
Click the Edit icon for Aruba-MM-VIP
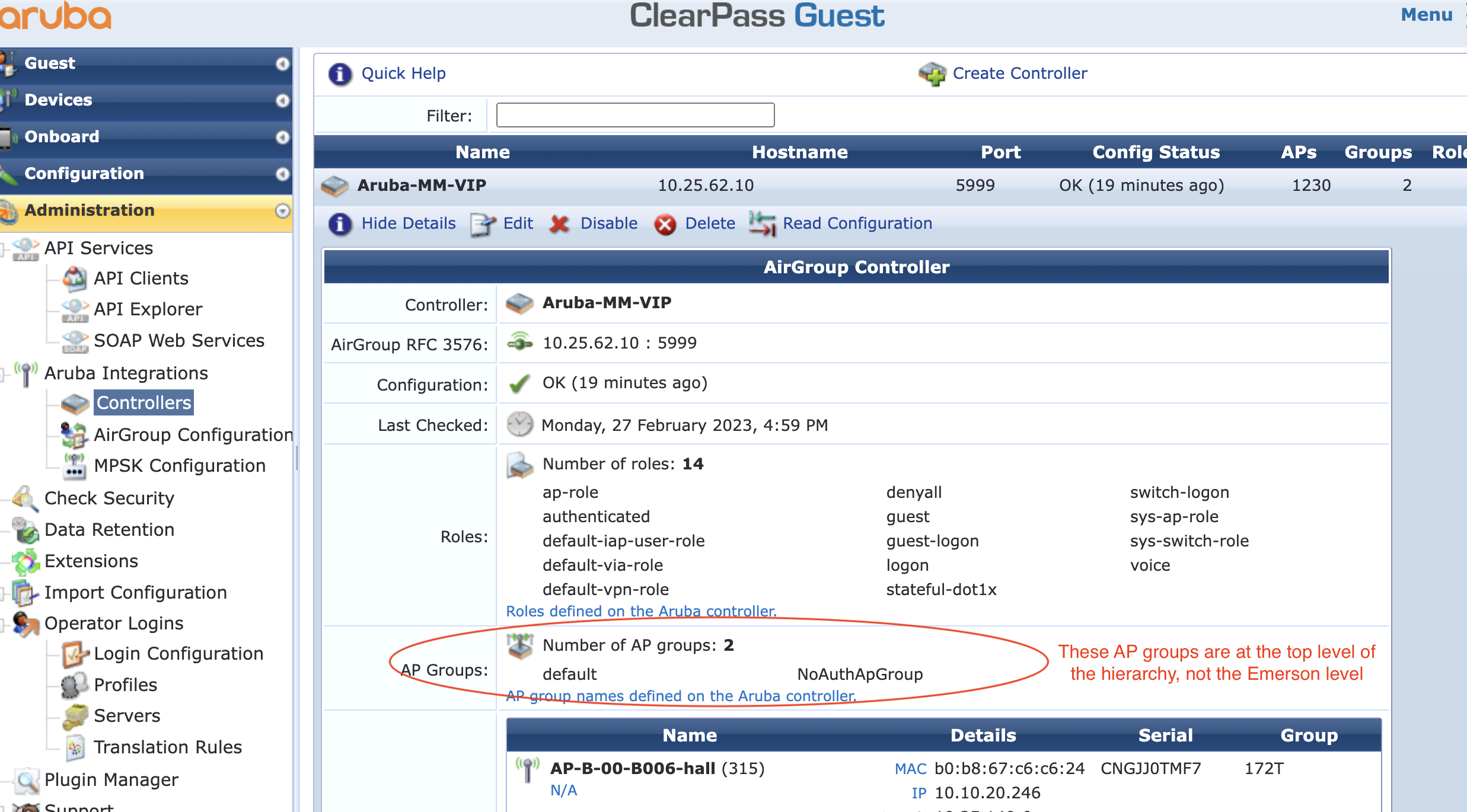[482, 224]
